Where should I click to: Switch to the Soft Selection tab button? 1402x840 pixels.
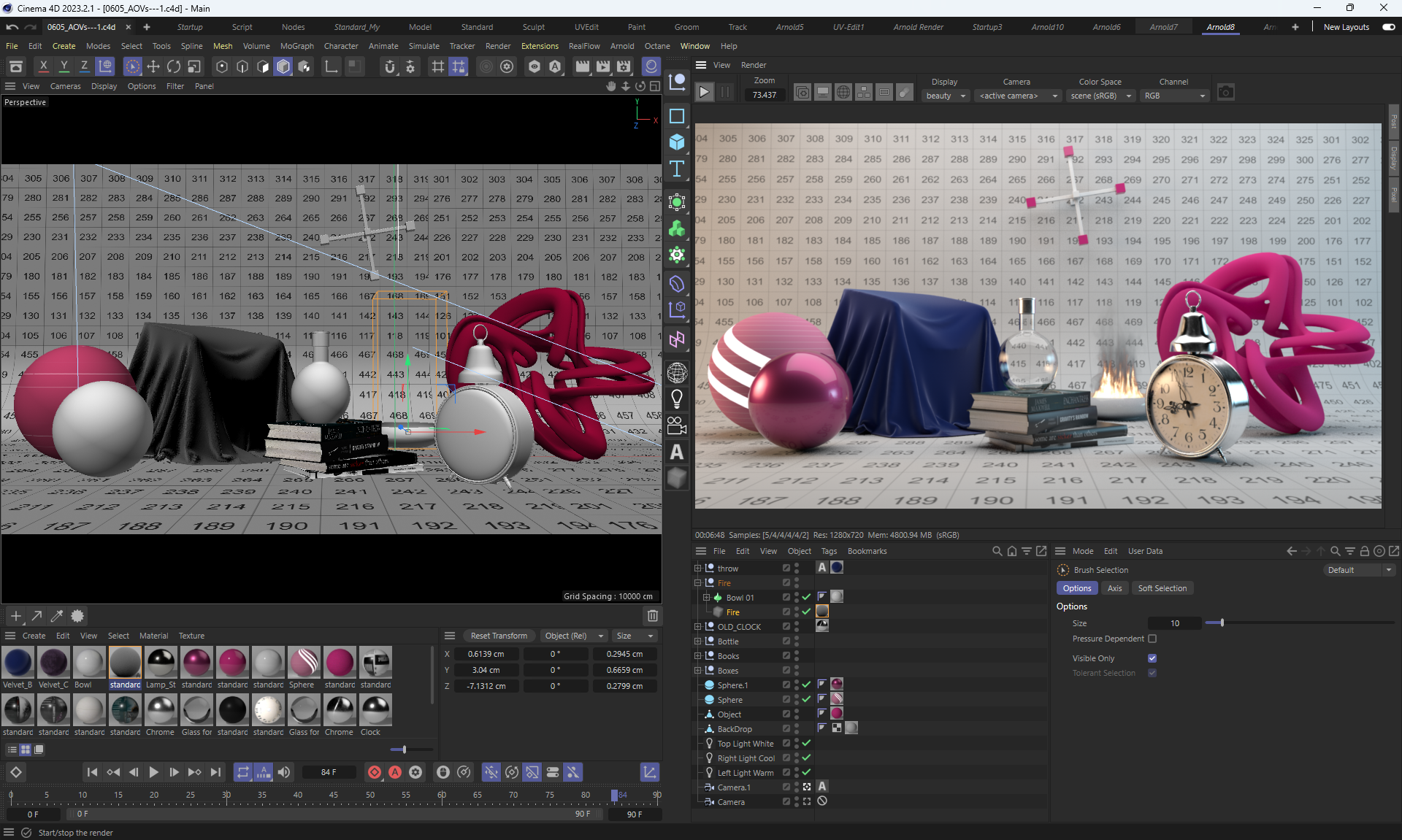(x=1162, y=588)
